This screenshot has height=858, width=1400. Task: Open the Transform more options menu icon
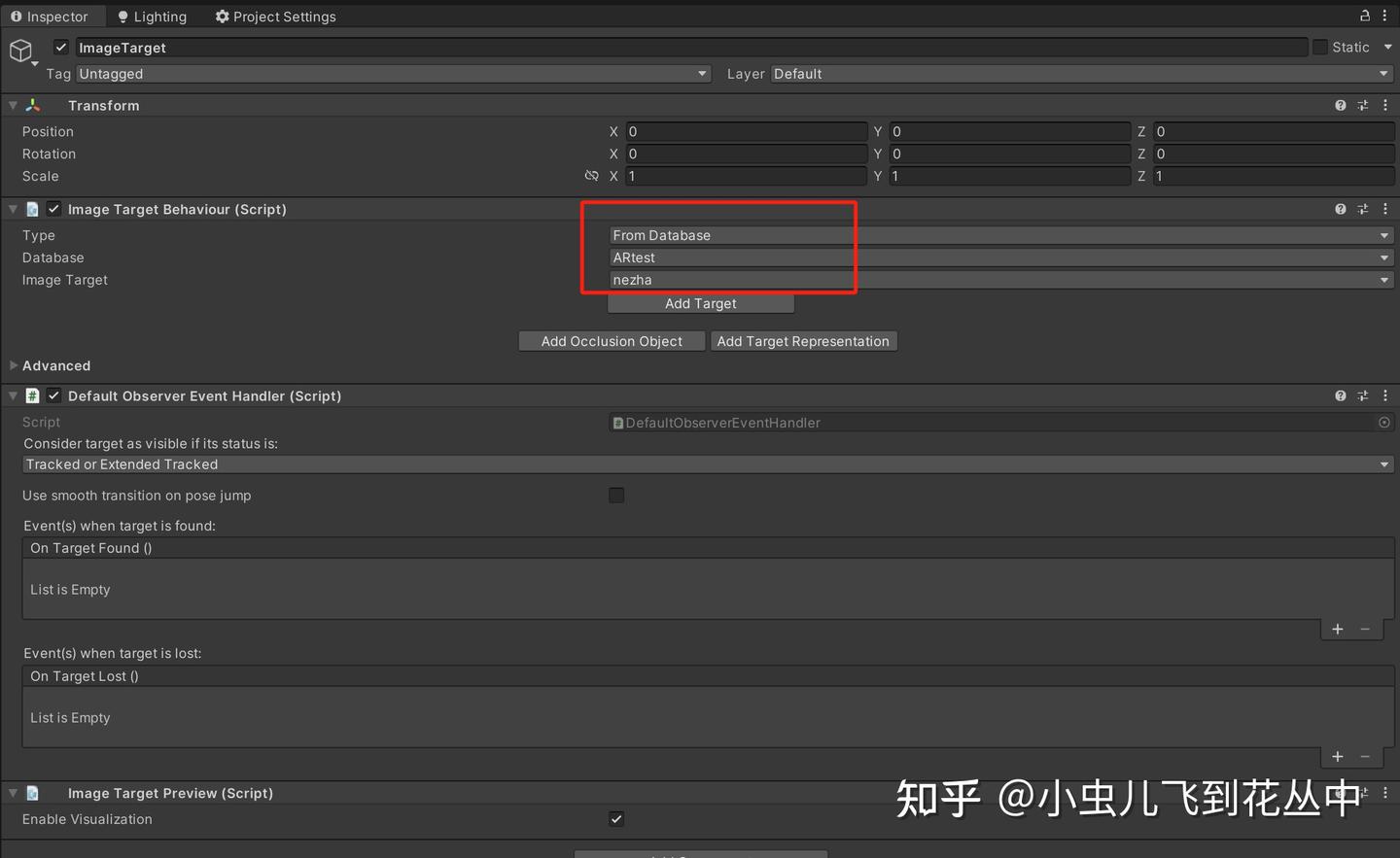point(1384,105)
